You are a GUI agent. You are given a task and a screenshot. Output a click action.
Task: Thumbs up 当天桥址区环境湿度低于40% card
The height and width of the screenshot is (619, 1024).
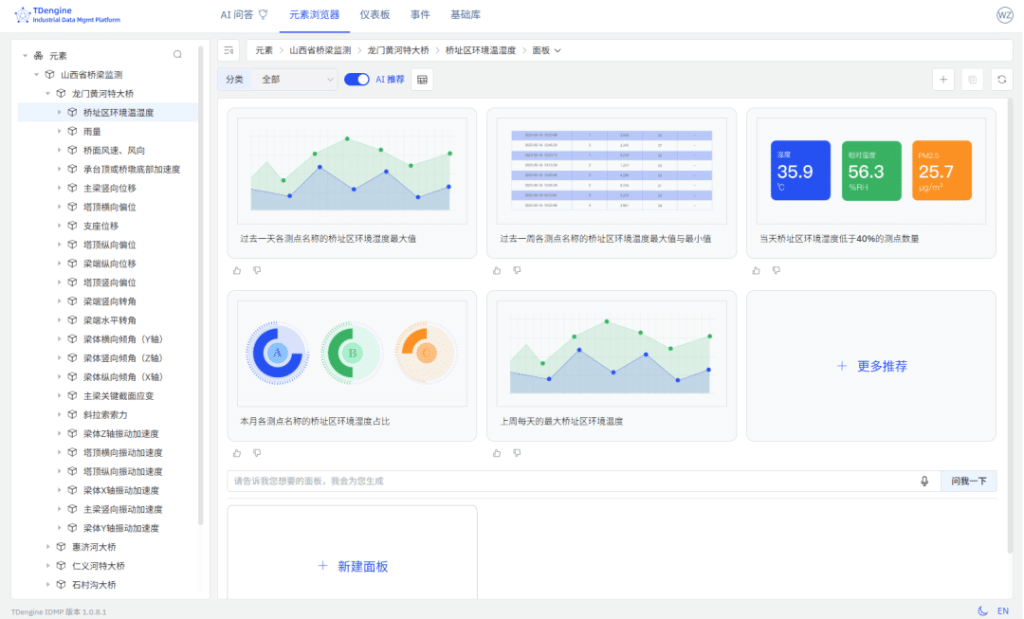756,270
